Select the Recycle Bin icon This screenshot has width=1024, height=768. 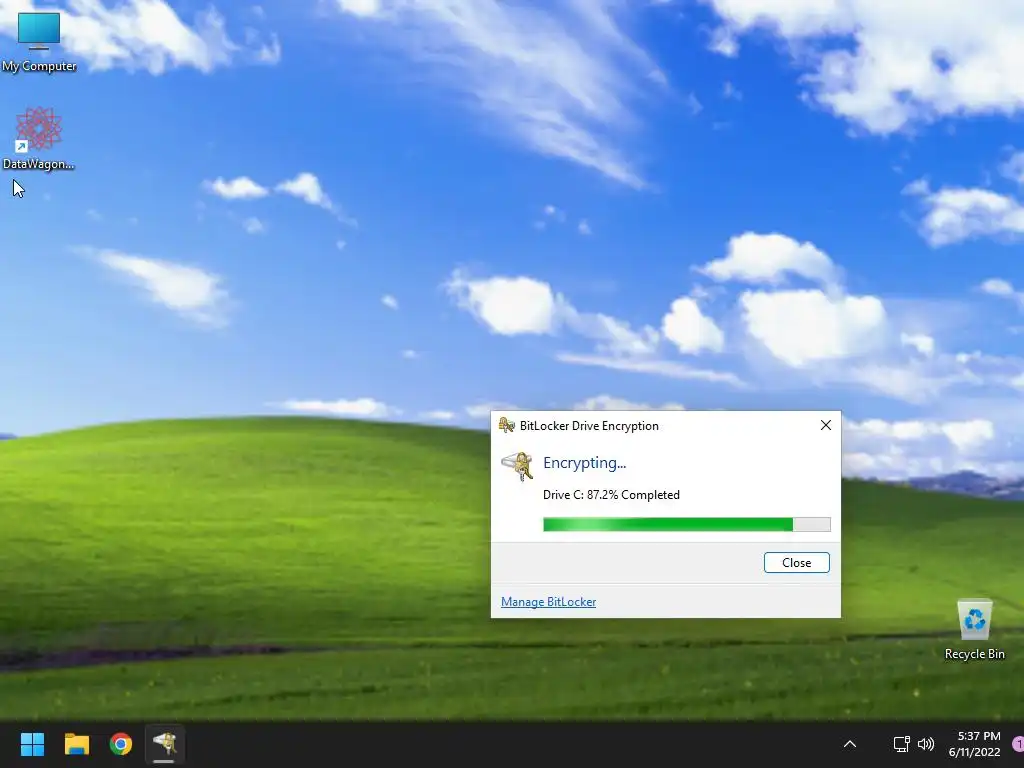click(974, 629)
